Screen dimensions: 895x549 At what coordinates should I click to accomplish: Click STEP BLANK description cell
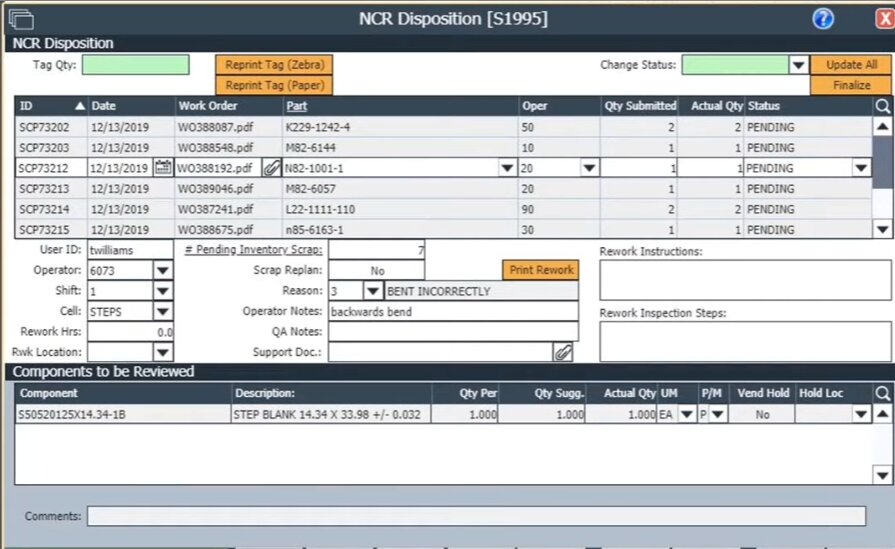[331, 414]
